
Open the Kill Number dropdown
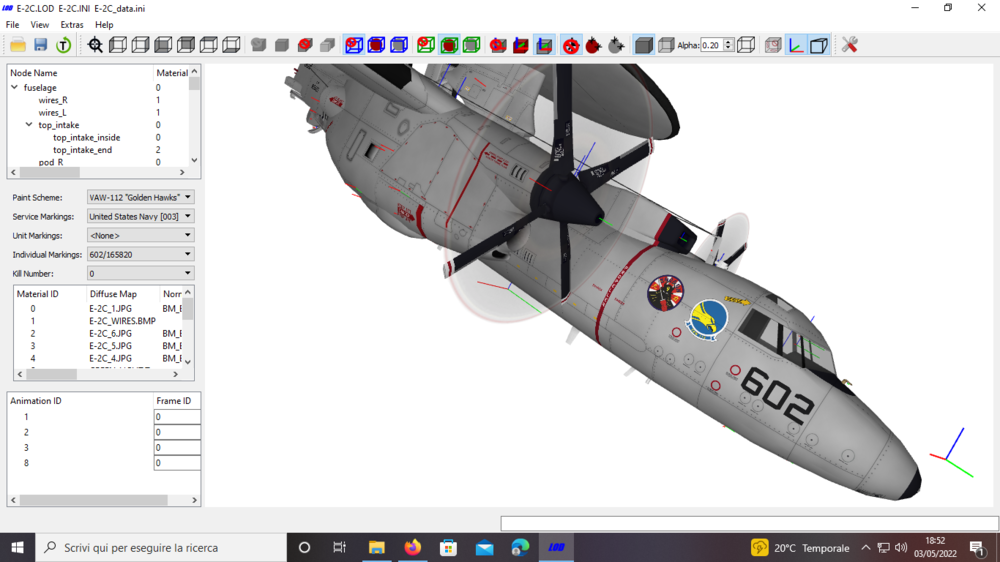(140, 273)
